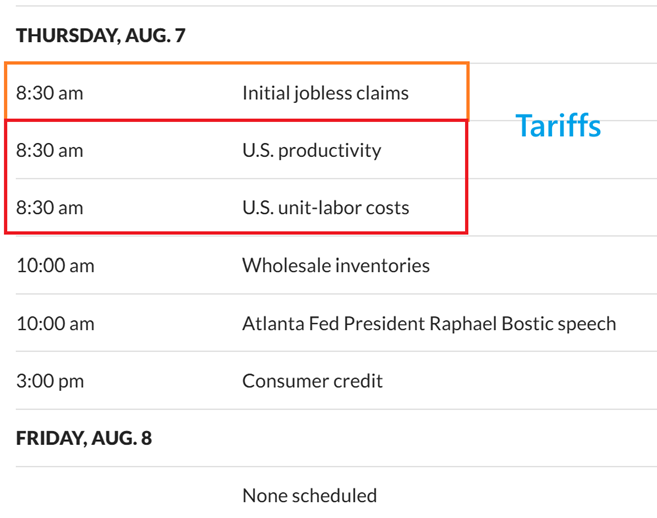Click the 10:00 am time for Wholesale inventories

click(x=55, y=266)
